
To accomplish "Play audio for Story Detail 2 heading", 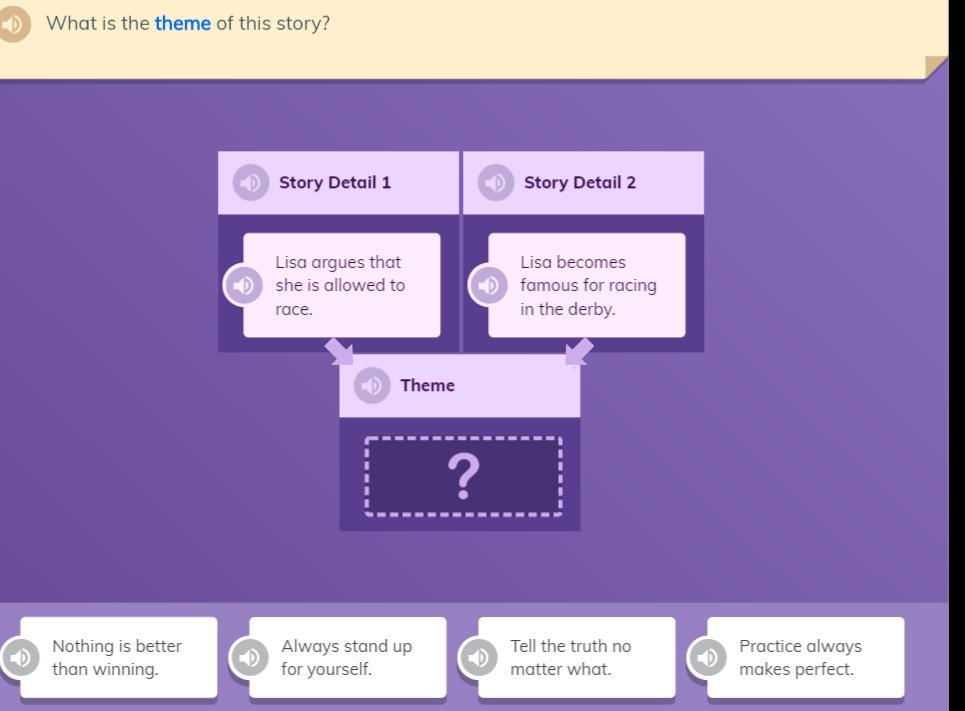I will (x=495, y=182).
